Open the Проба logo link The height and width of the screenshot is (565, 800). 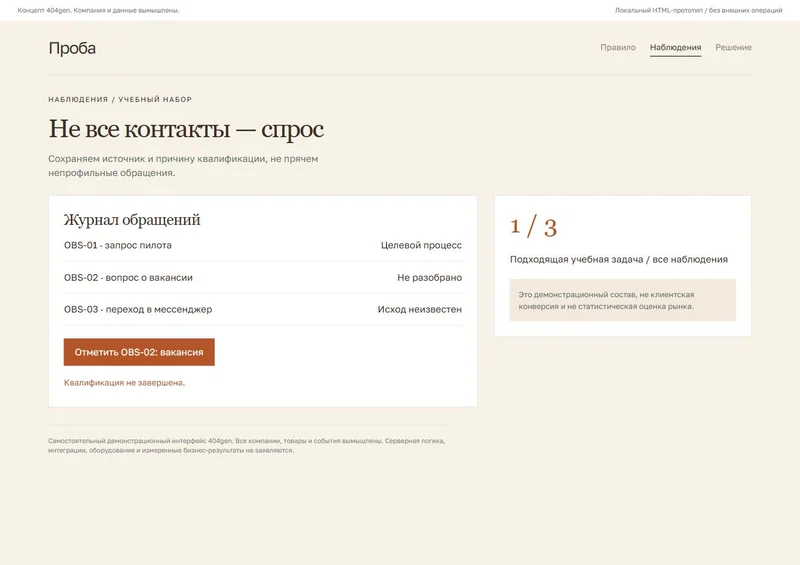pos(72,48)
